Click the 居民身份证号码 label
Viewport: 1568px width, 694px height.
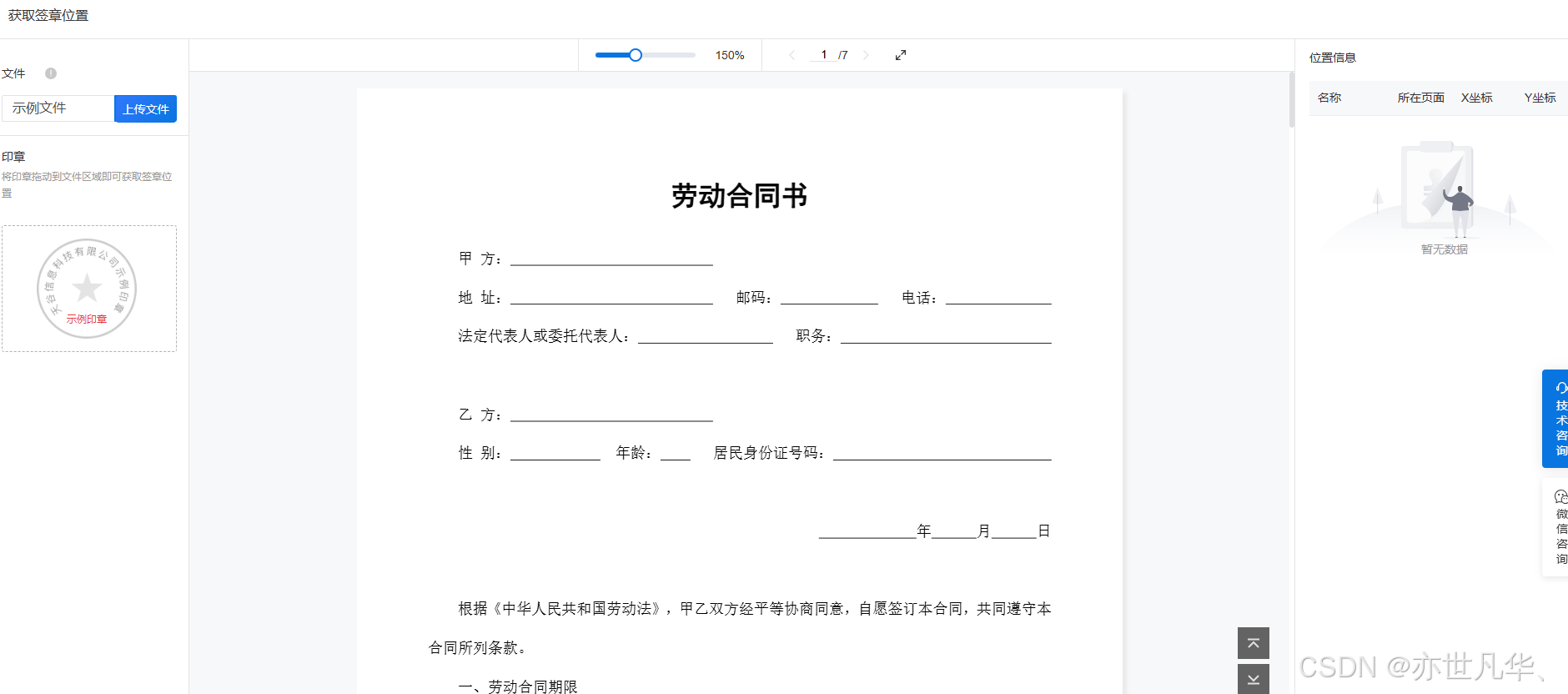[x=767, y=453]
